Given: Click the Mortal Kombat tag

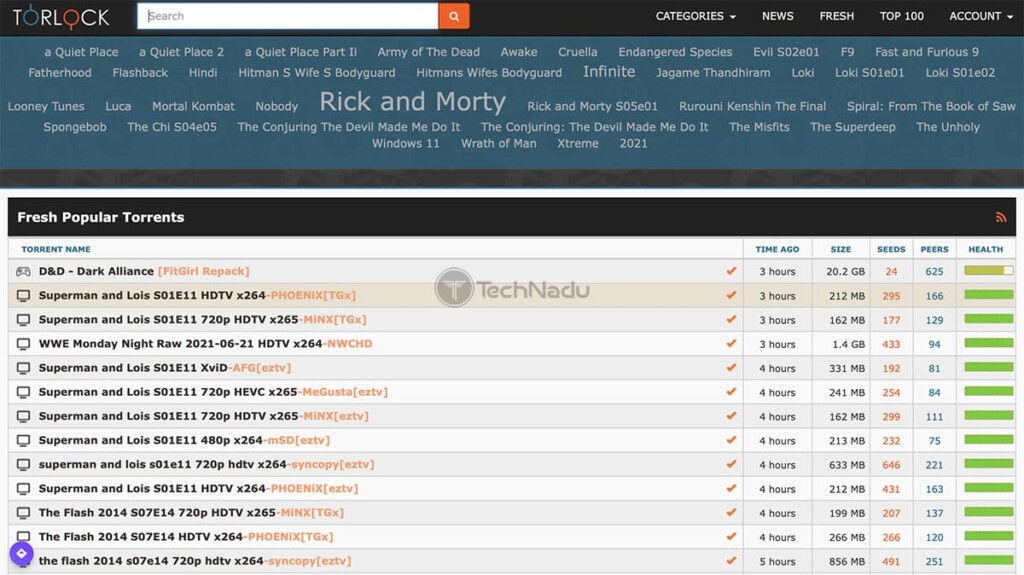Looking at the screenshot, I should [193, 106].
